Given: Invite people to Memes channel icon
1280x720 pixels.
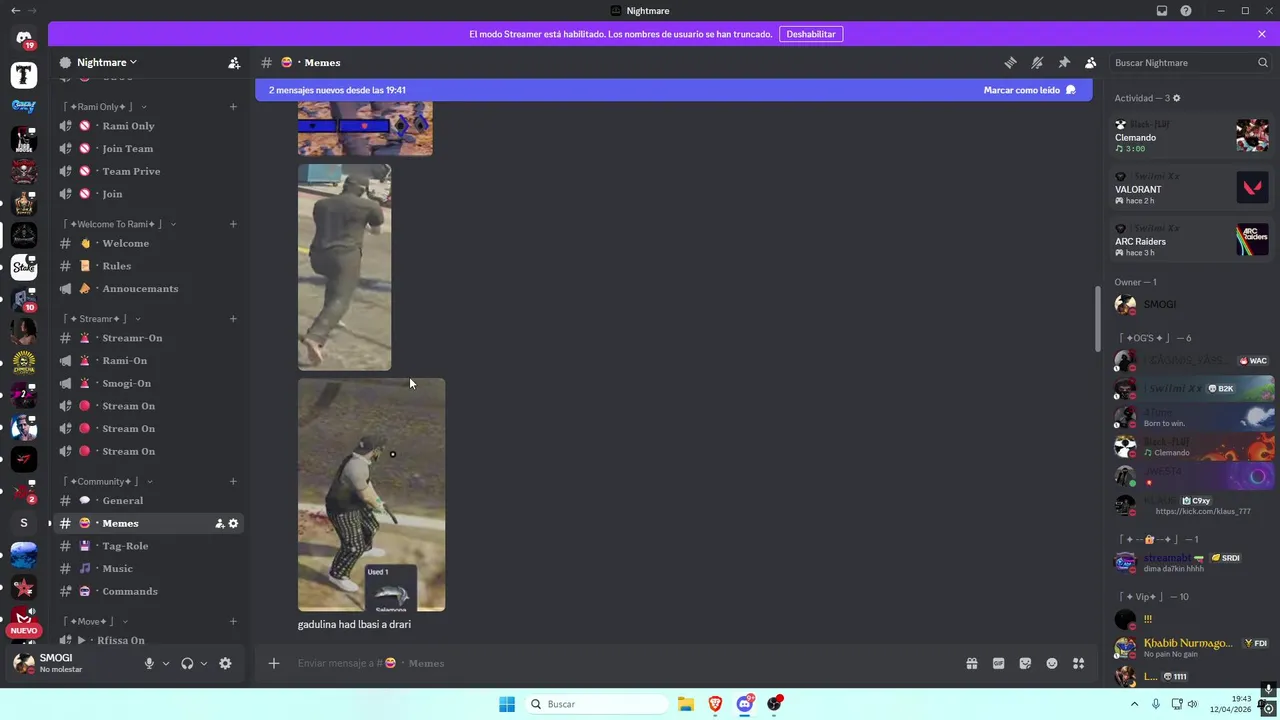Looking at the screenshot, I should [x=220, y=523].
